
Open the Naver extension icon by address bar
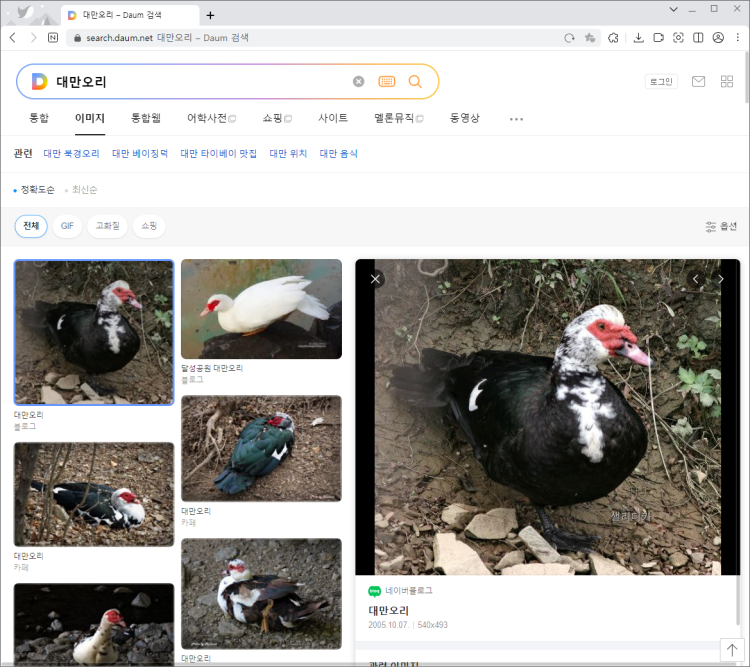53,38
